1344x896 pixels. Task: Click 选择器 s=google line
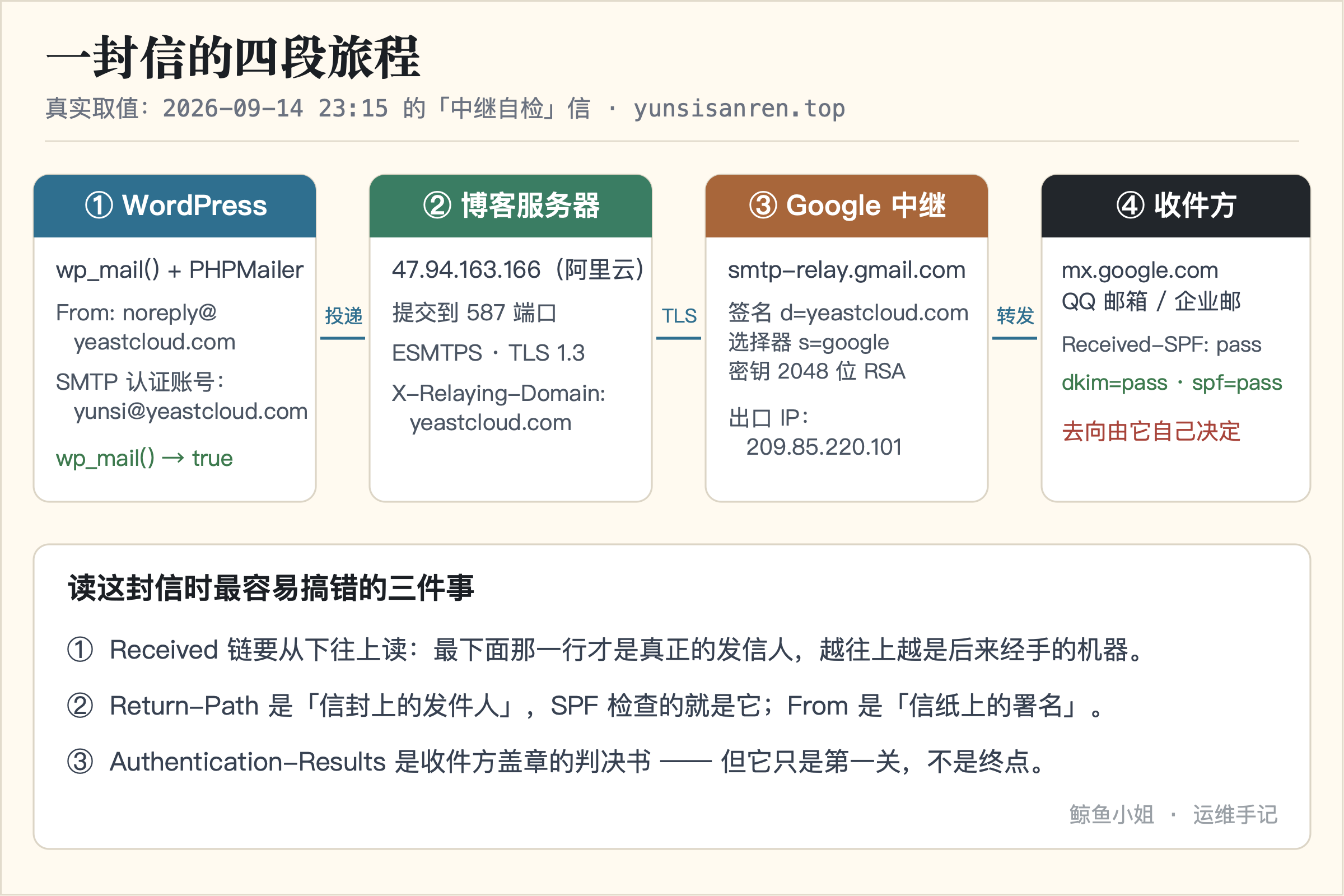[x=808, y=342]
